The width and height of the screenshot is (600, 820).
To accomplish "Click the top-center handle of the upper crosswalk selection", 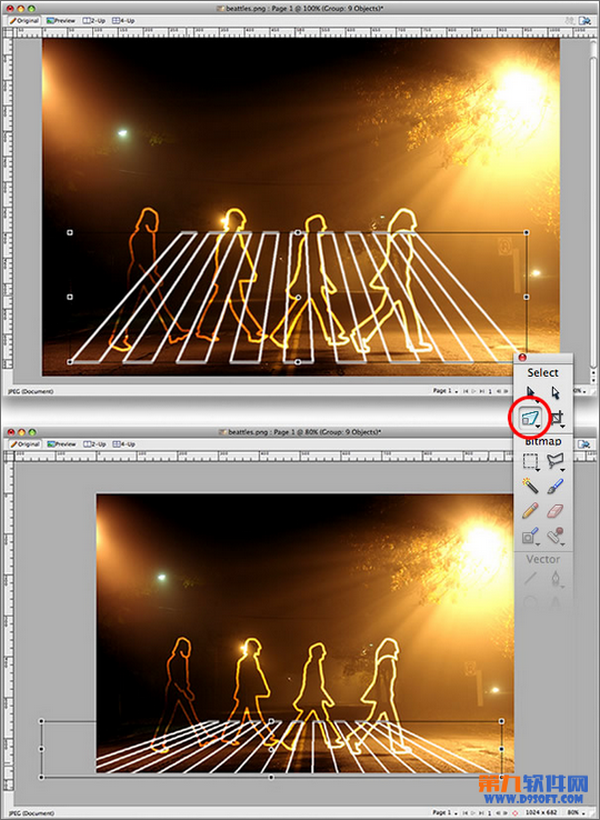I will [298, 232].
